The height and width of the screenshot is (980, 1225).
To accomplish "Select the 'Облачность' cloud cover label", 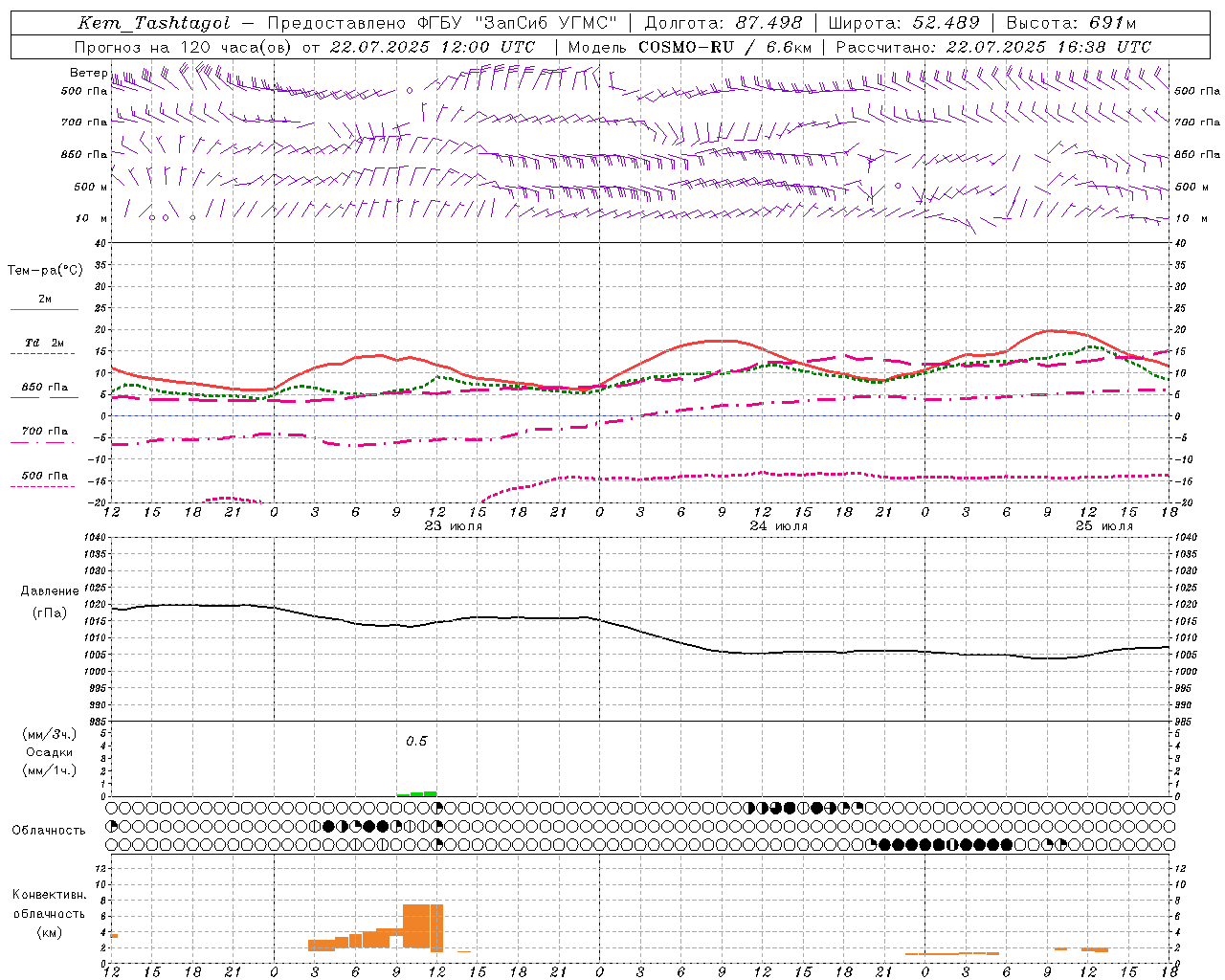I will coord(49,831).
